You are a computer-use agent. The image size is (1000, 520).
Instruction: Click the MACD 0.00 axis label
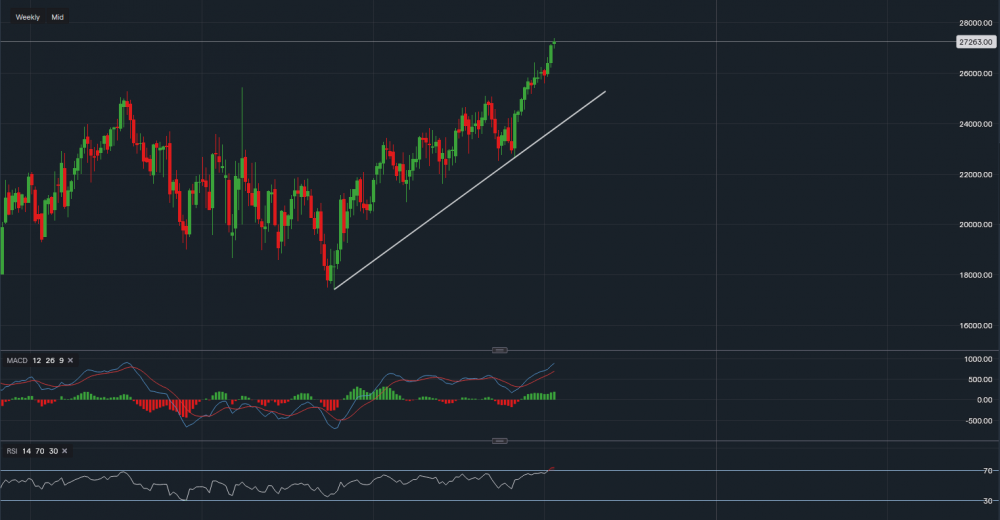tap(983, 400)
